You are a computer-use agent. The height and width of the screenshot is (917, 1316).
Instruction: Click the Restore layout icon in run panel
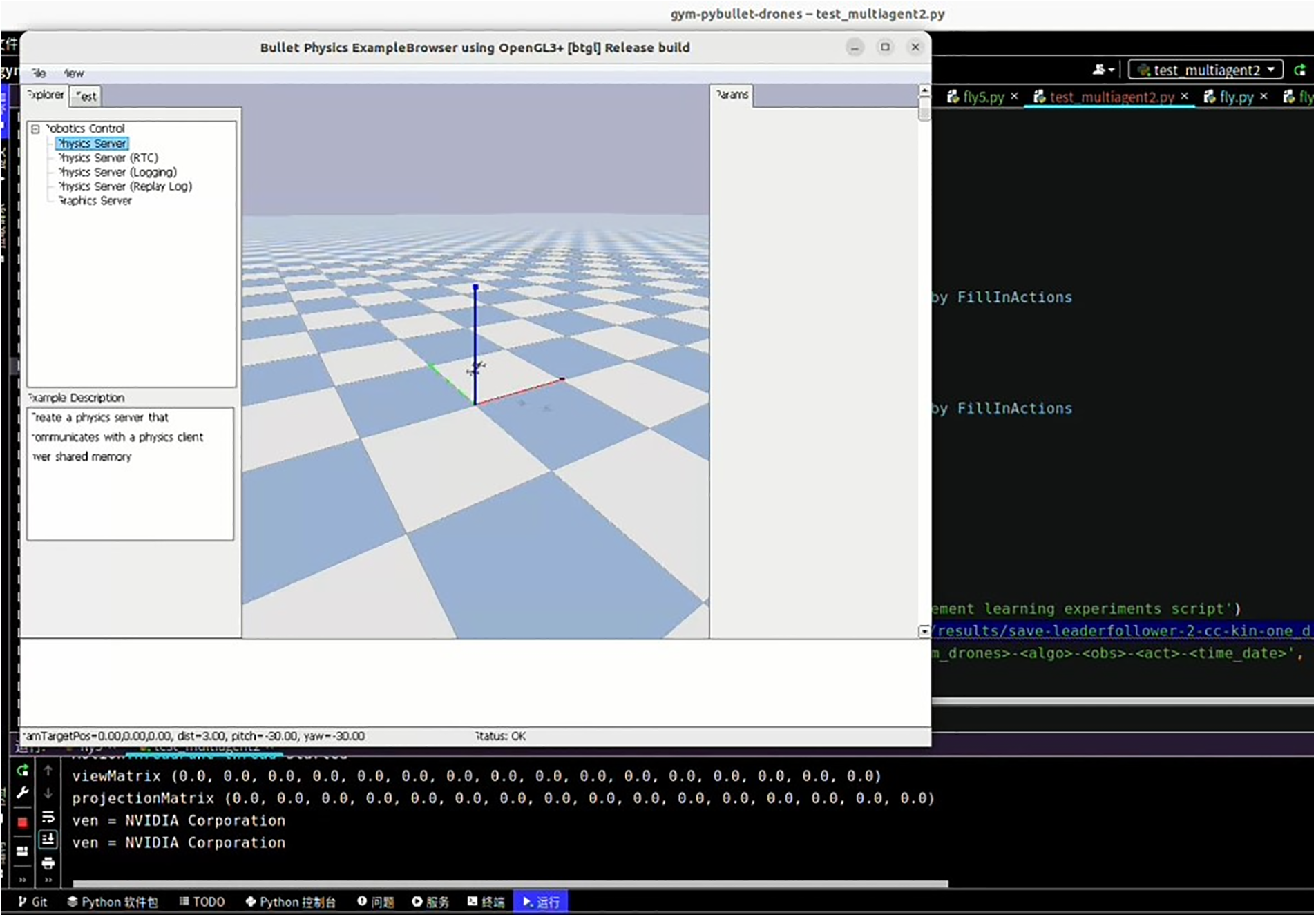22,851
